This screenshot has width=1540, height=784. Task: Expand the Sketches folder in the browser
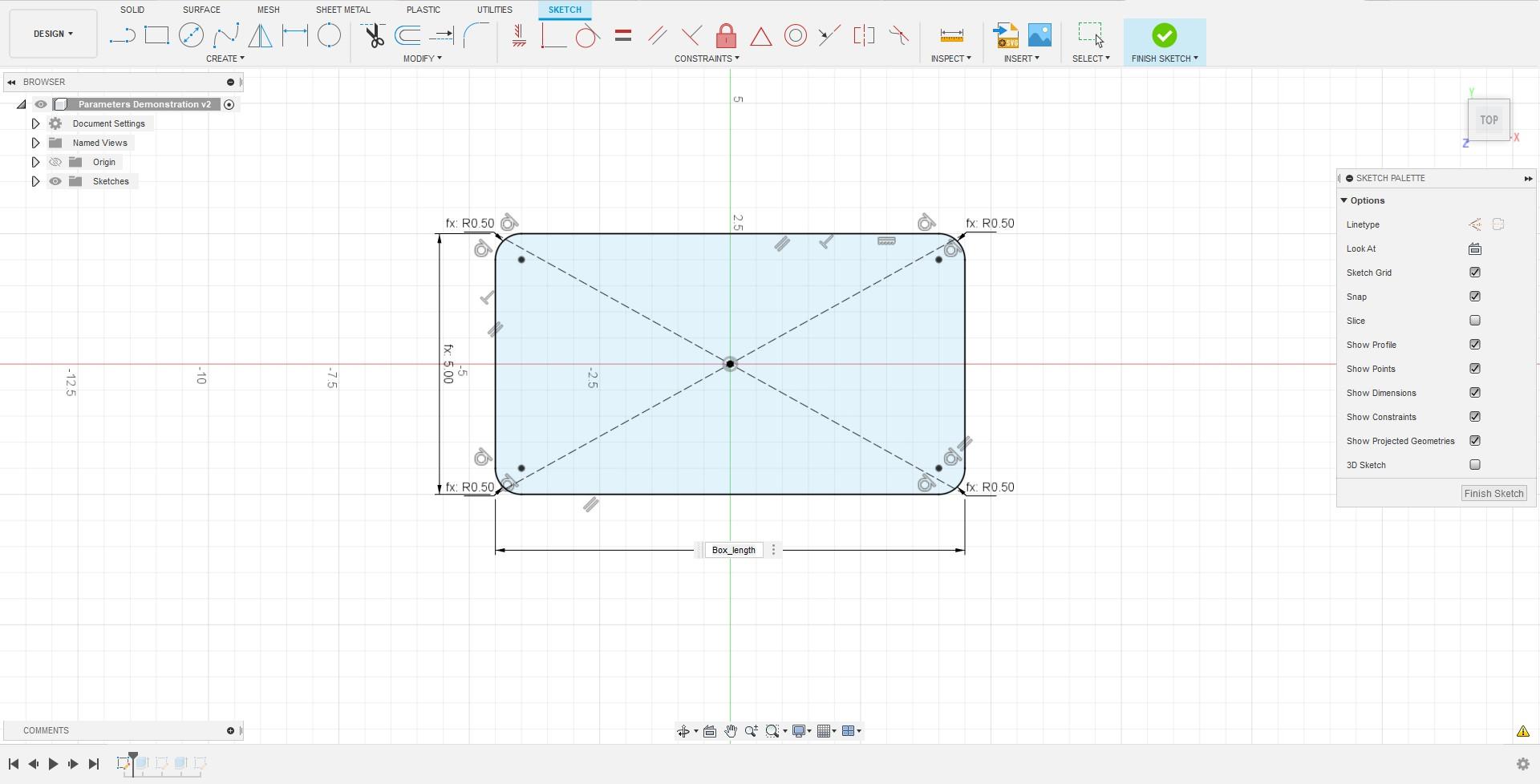pyautogui.click(x=35, y=181)
